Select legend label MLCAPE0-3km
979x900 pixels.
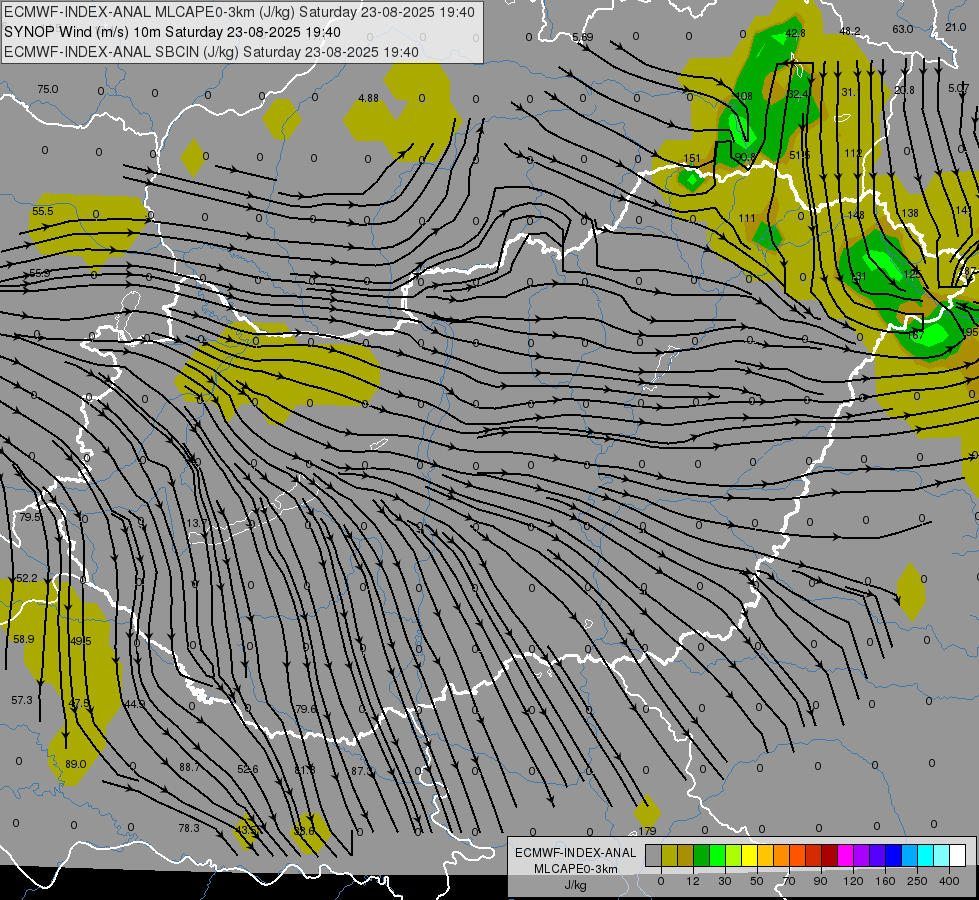pos(576,869)
